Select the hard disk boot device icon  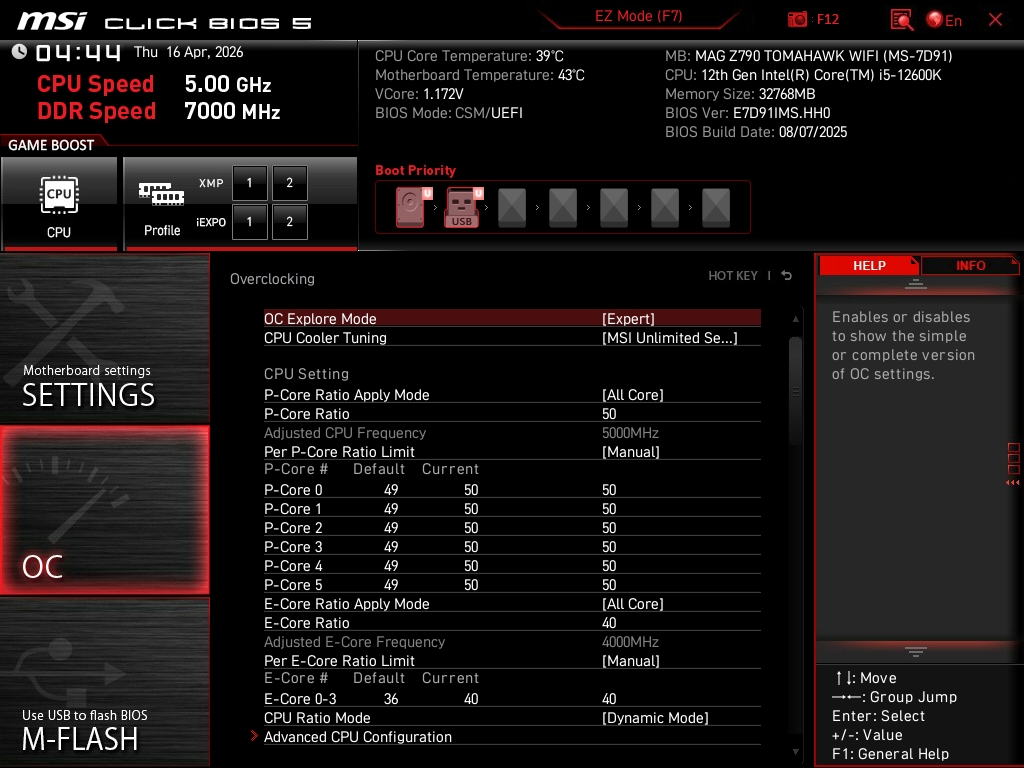point(411,207)
